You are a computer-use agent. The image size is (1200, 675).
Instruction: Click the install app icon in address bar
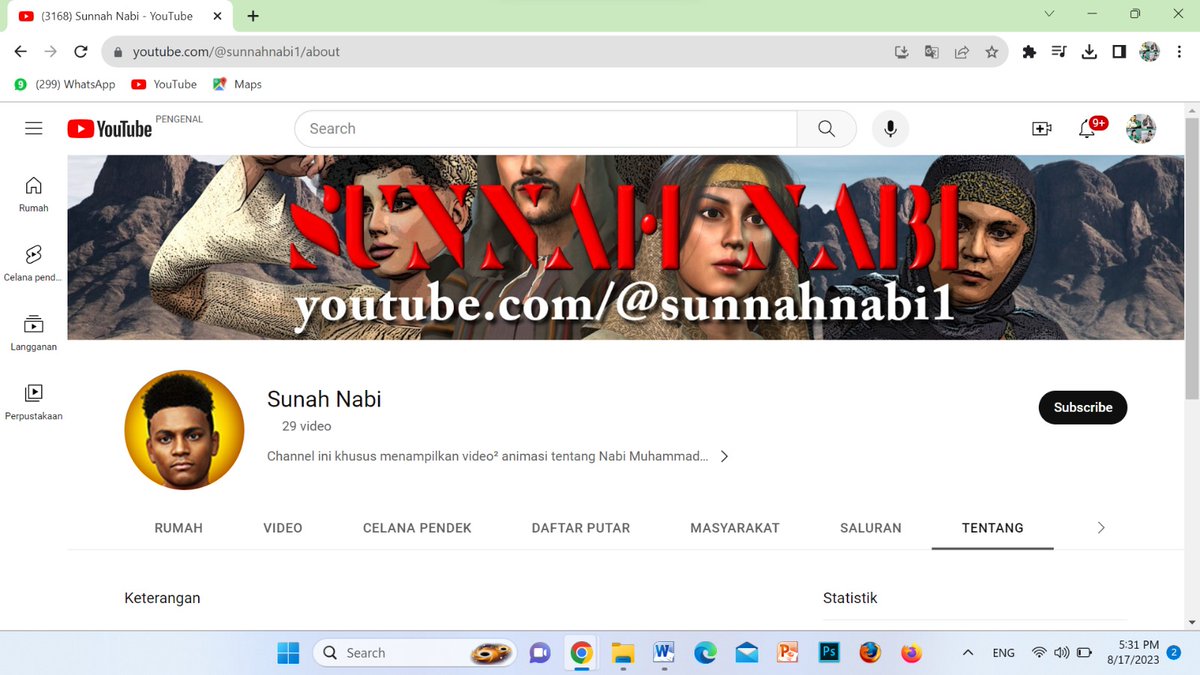click(x=901, y=52)
